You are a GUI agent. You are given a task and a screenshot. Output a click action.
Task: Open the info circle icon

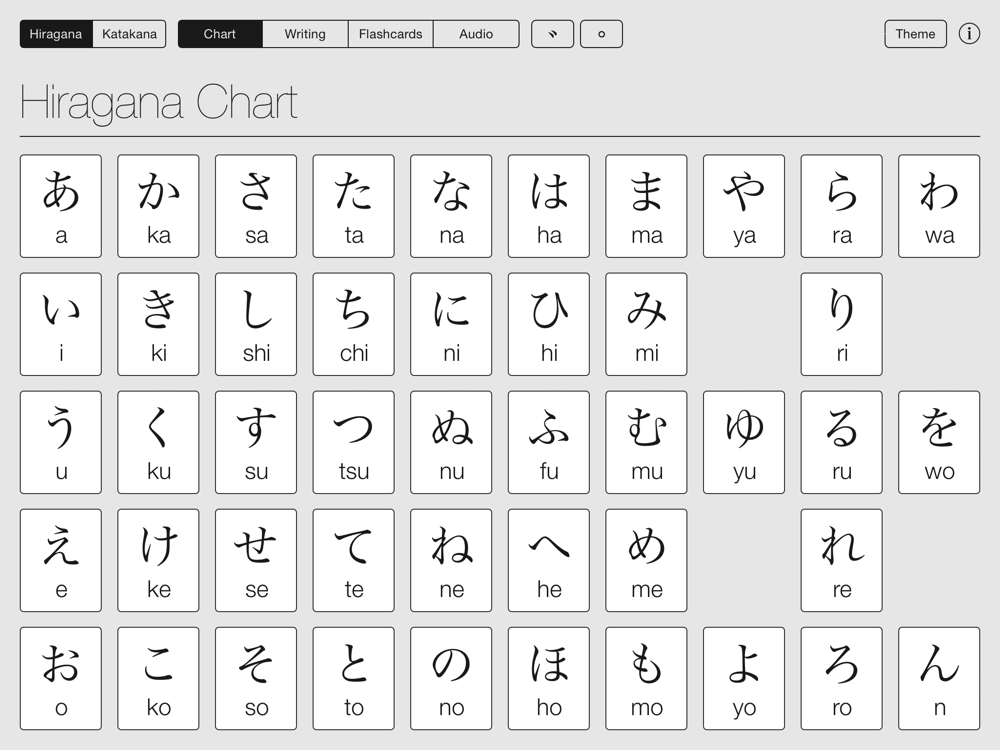coord(969,33)
